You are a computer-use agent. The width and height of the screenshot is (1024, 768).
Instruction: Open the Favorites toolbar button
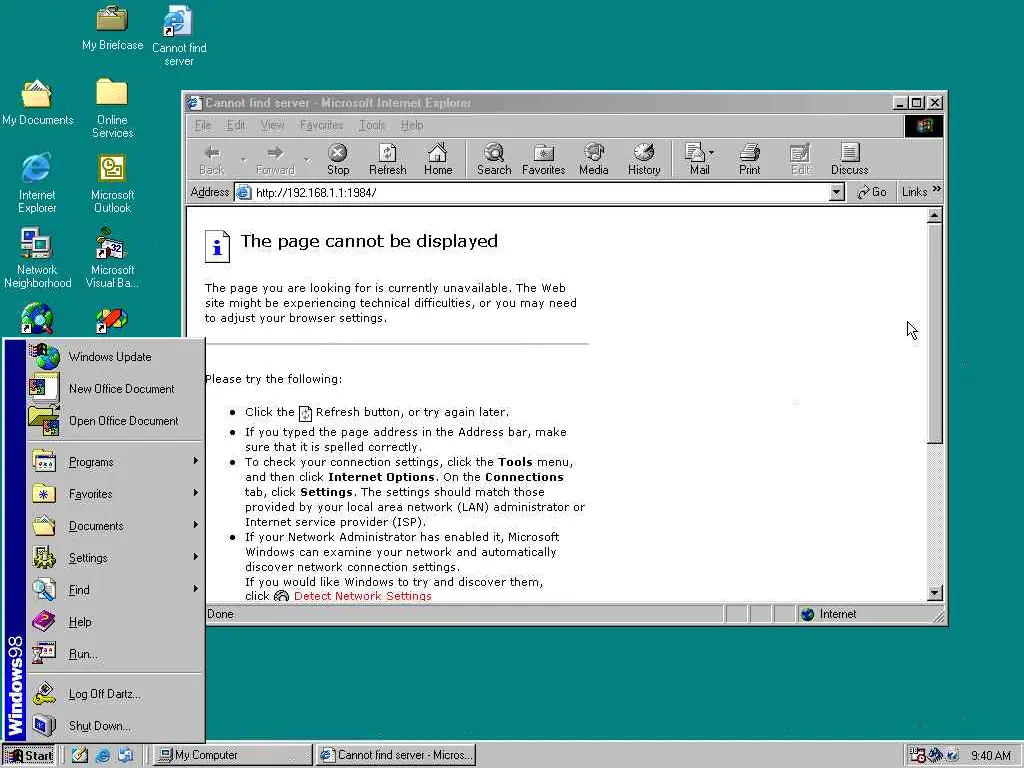(x=543, y=159)
